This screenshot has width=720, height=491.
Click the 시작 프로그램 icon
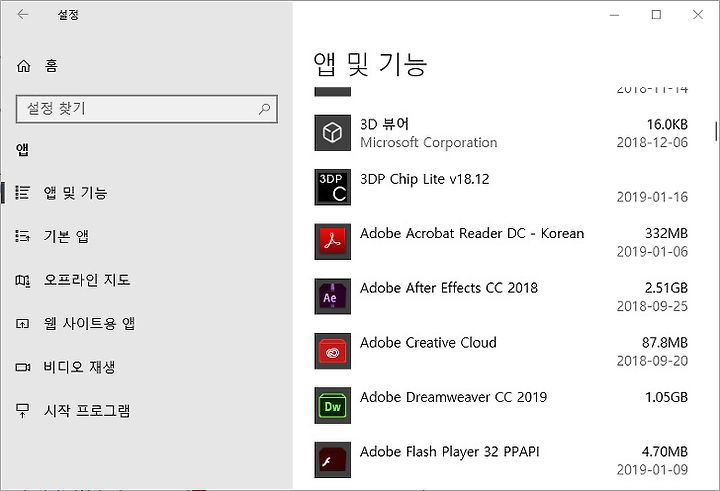point(22,411)
